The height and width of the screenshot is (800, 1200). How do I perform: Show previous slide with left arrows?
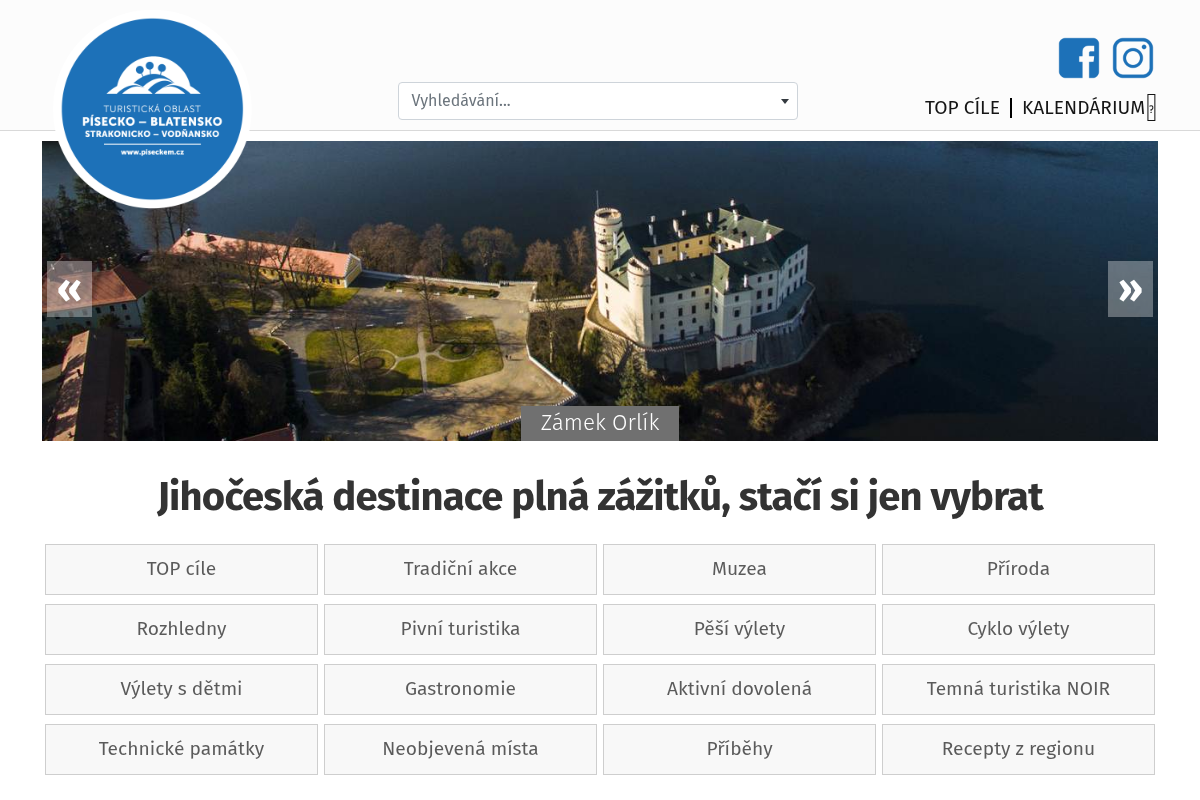click(69, 289)
